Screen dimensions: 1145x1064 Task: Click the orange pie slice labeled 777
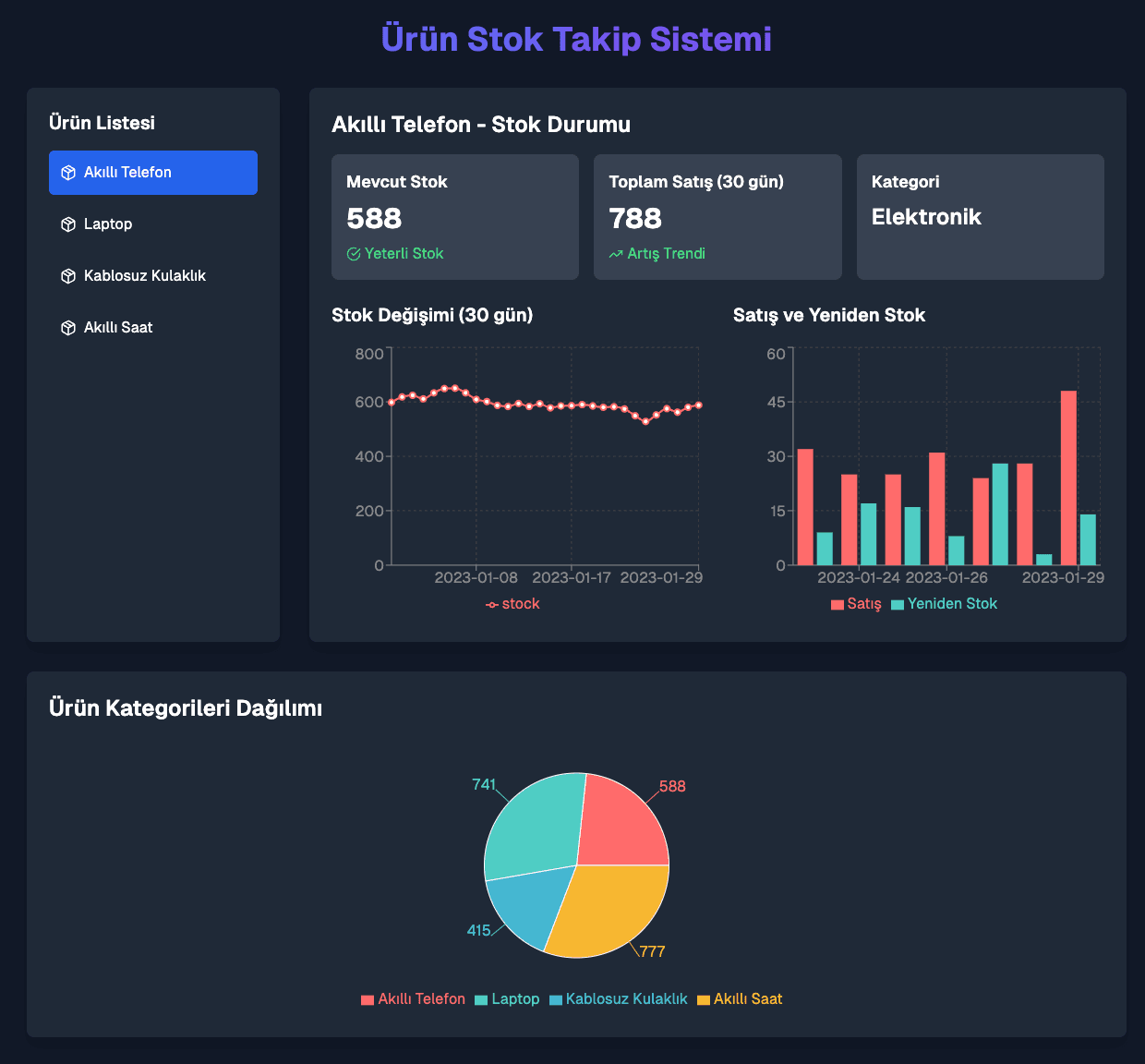[x=611, y=912]
